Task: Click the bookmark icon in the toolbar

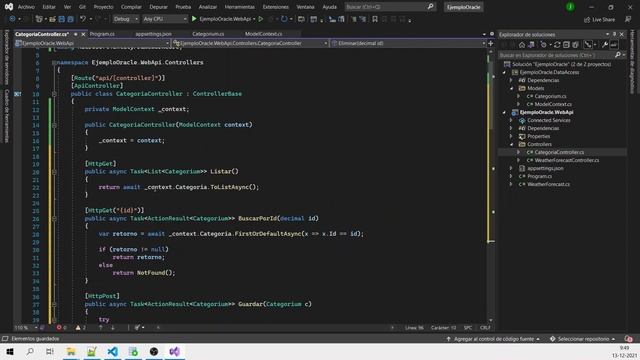Action: [375, 19]
